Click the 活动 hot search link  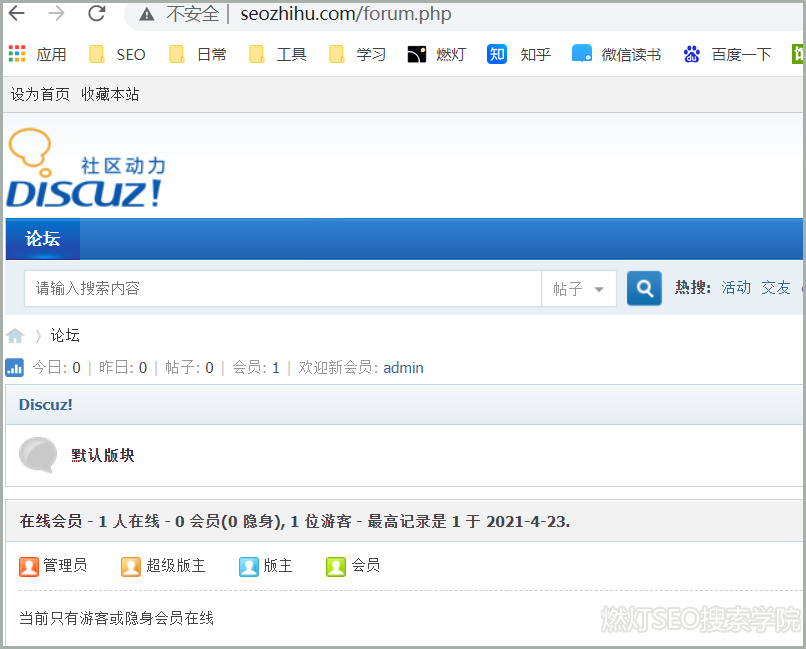point(736,287)
